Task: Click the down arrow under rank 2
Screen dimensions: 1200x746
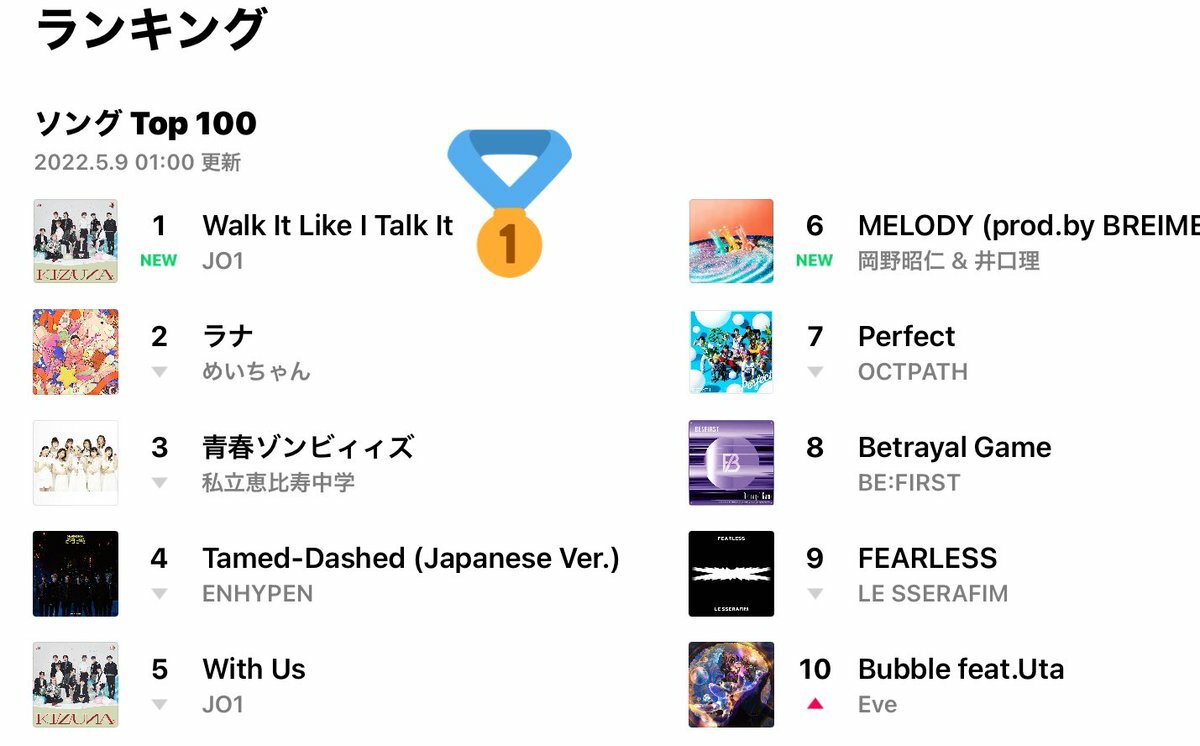Action: point(159,372)
